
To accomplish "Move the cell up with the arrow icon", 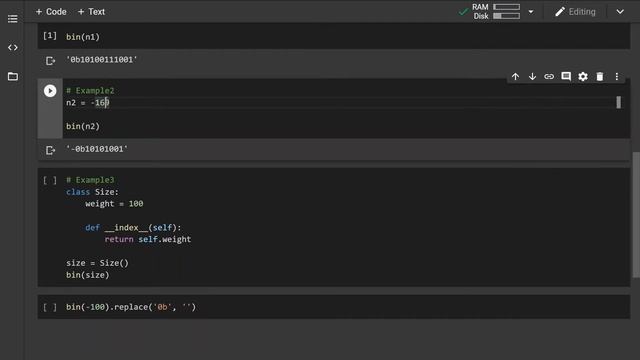I will point(516,76).
